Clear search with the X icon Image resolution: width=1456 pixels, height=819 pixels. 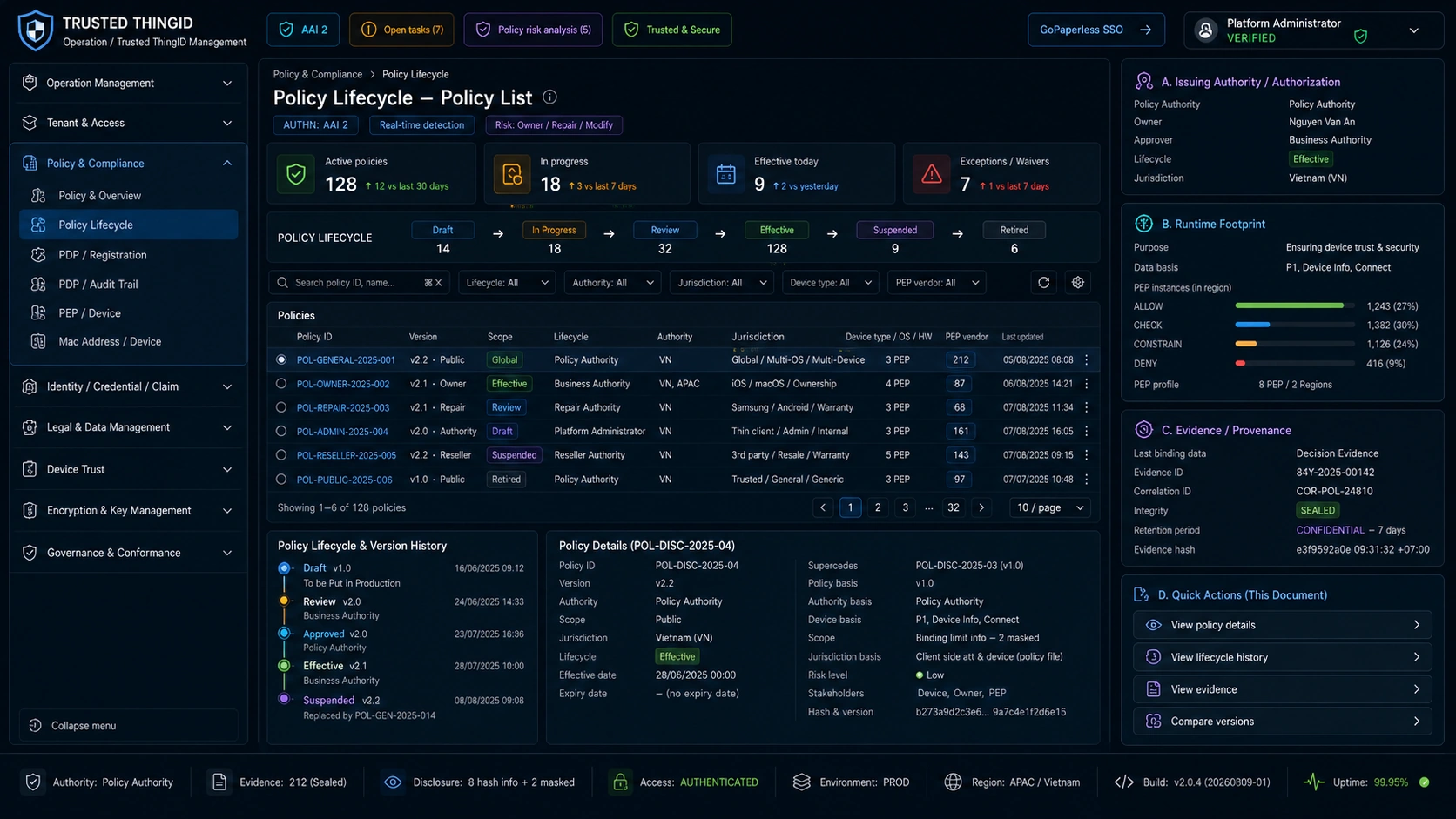[x=439, y=283]
